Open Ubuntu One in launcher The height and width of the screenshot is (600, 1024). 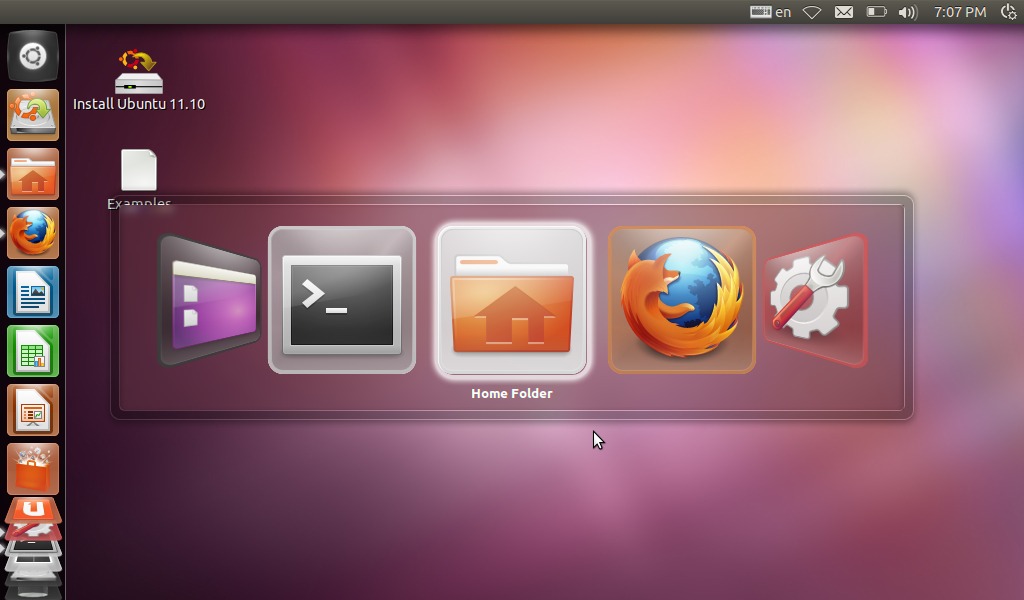click(33, 511)
